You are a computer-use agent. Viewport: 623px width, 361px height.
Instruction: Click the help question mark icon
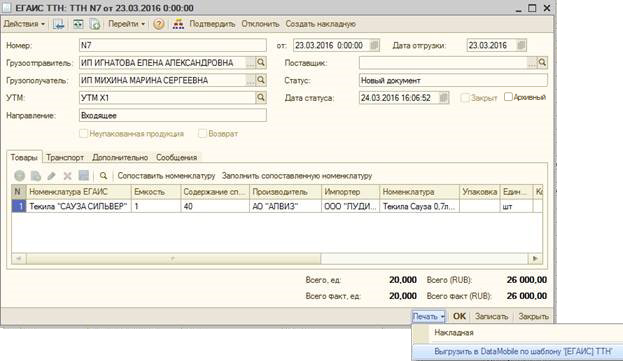[x=158, y=24]
